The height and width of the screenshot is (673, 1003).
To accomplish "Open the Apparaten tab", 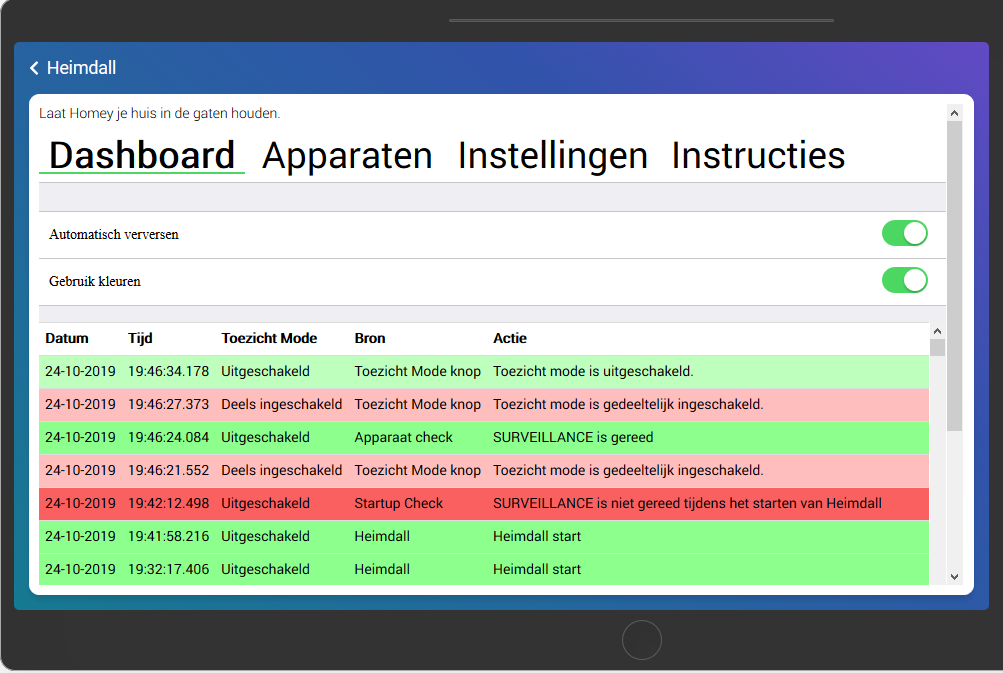I will [347, 155].
